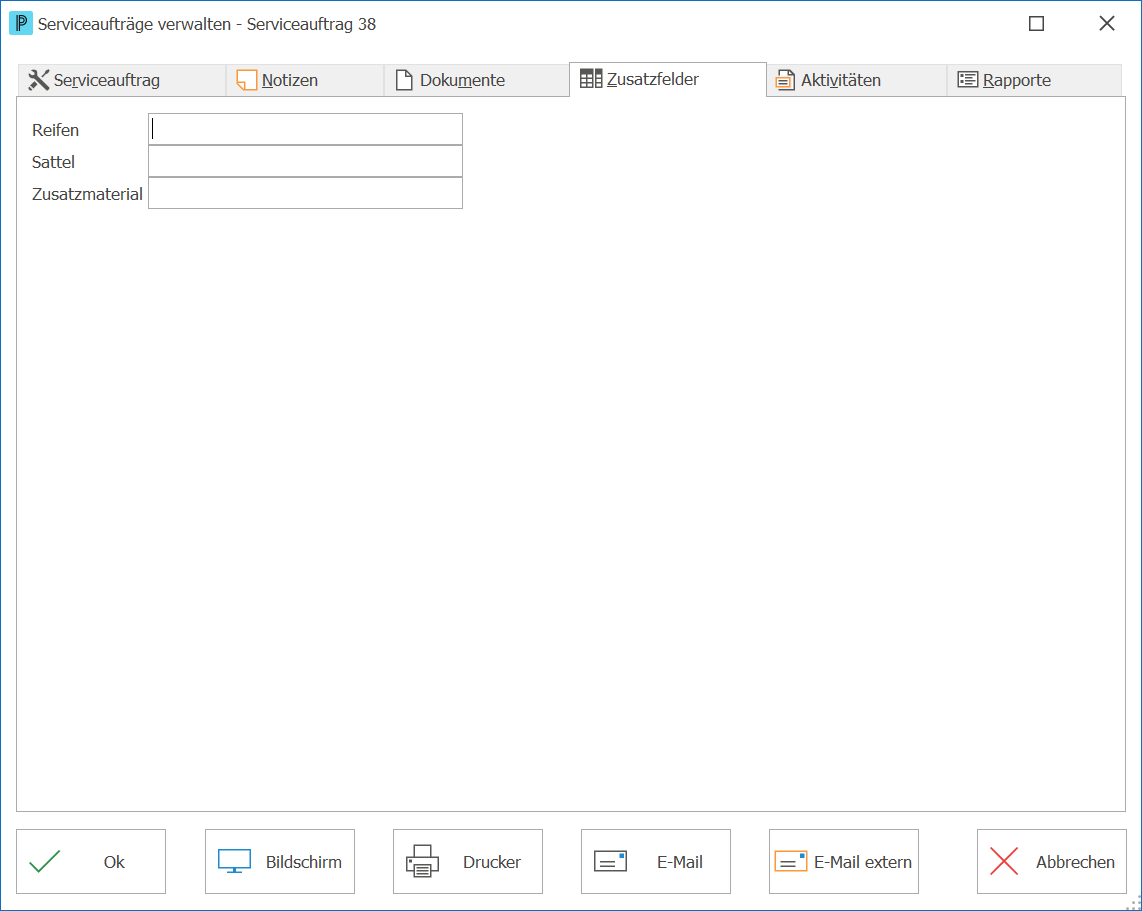Click the Sattel label
The image size is (1142, 911).
point(53,162)
